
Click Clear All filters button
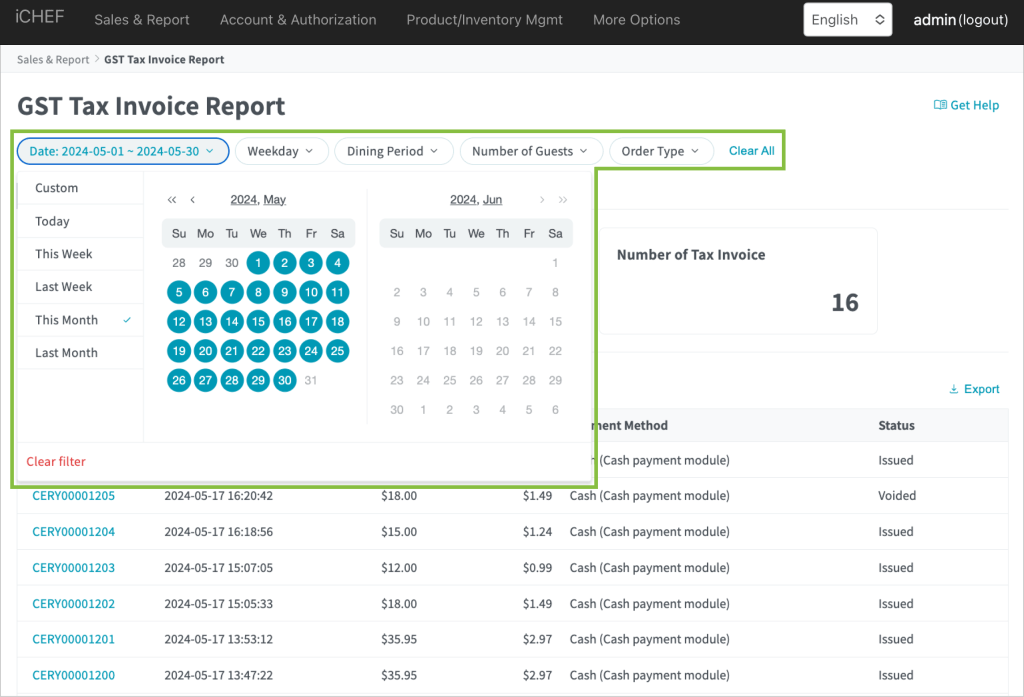[x=751, y=151]
